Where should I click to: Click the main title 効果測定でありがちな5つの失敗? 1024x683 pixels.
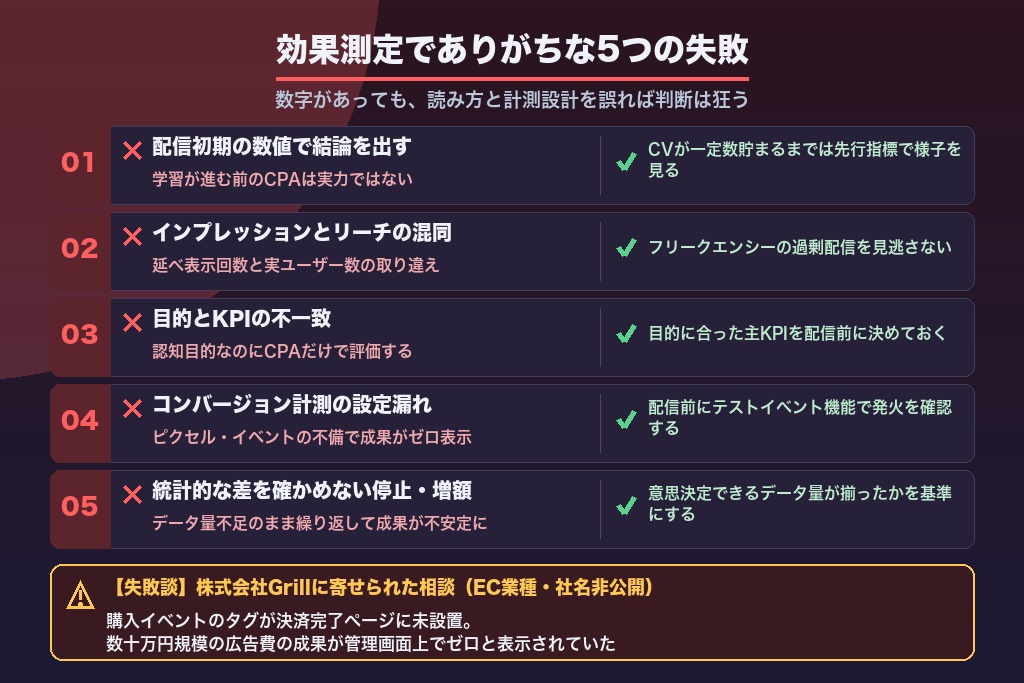pos(512,50)
